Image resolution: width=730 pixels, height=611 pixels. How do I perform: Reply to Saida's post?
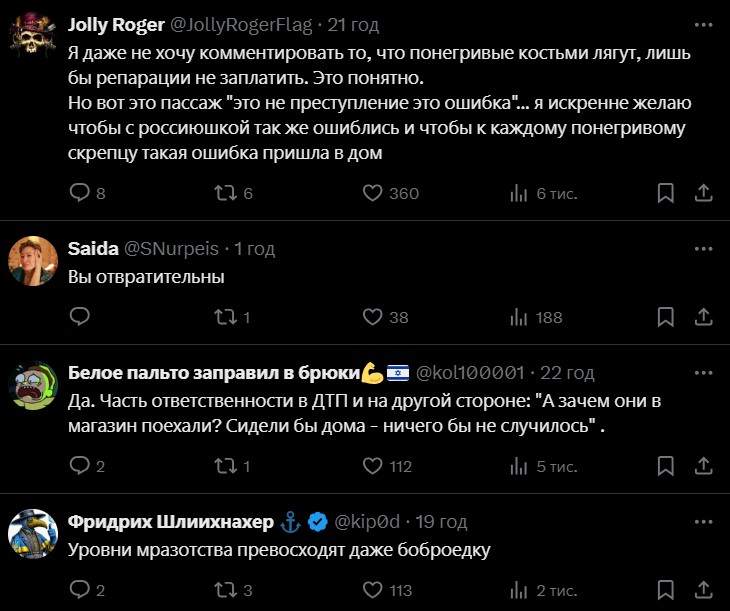[80, 317]
